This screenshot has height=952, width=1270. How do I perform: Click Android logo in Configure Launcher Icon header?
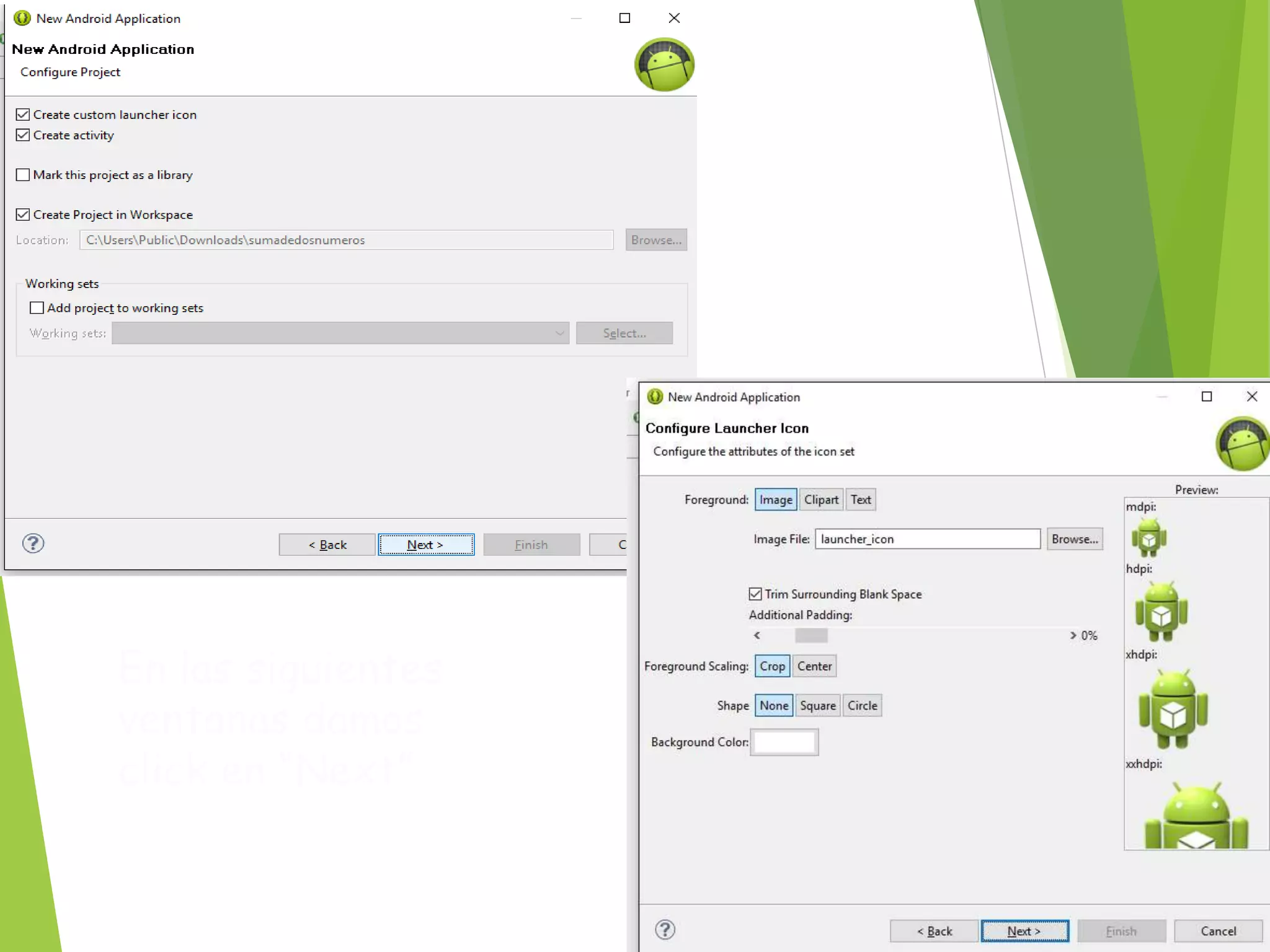(1242, 444)
